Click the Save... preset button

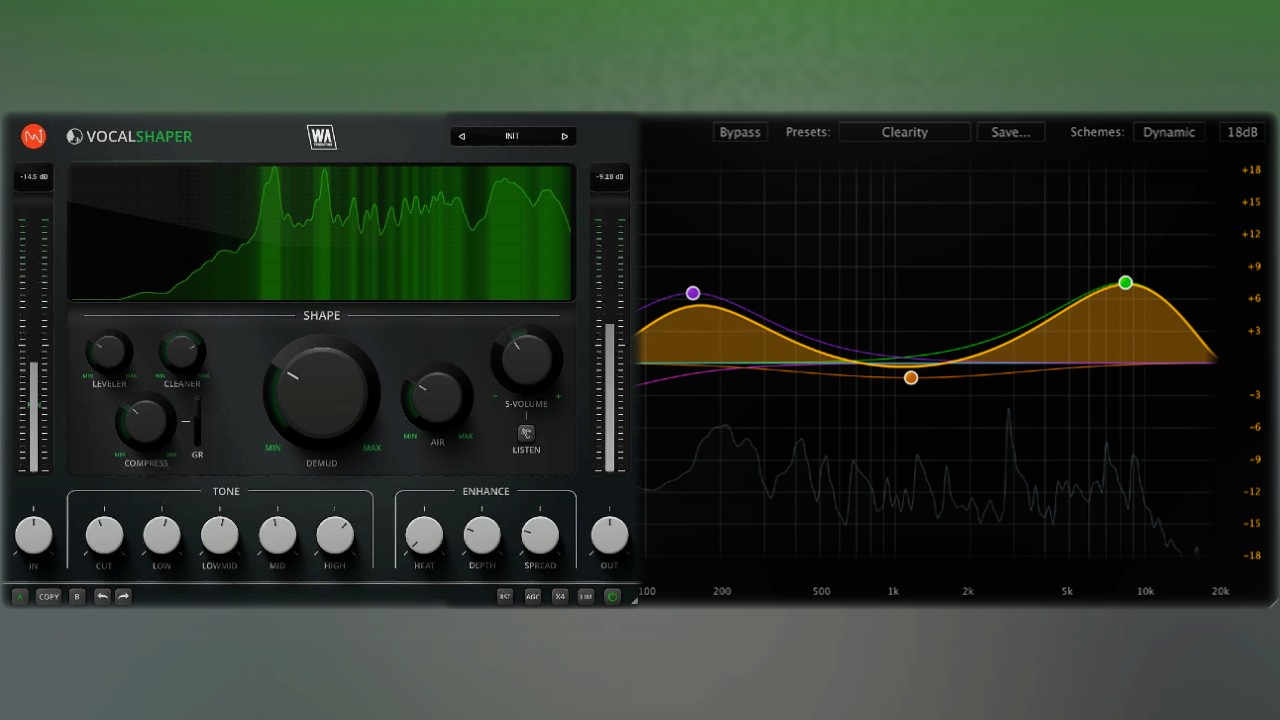pos(1011,132)
